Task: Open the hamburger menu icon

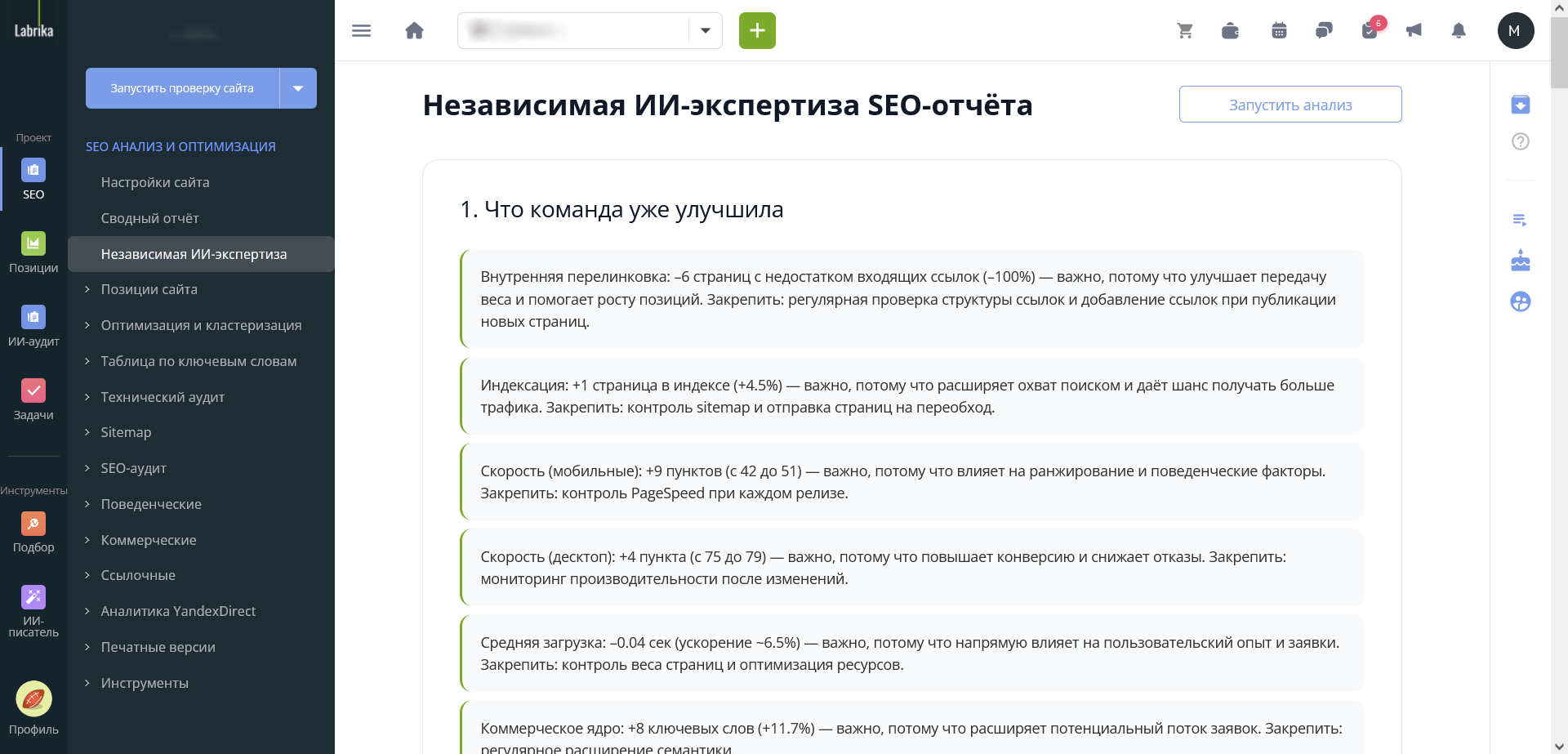Action: (x=361, y=31)
